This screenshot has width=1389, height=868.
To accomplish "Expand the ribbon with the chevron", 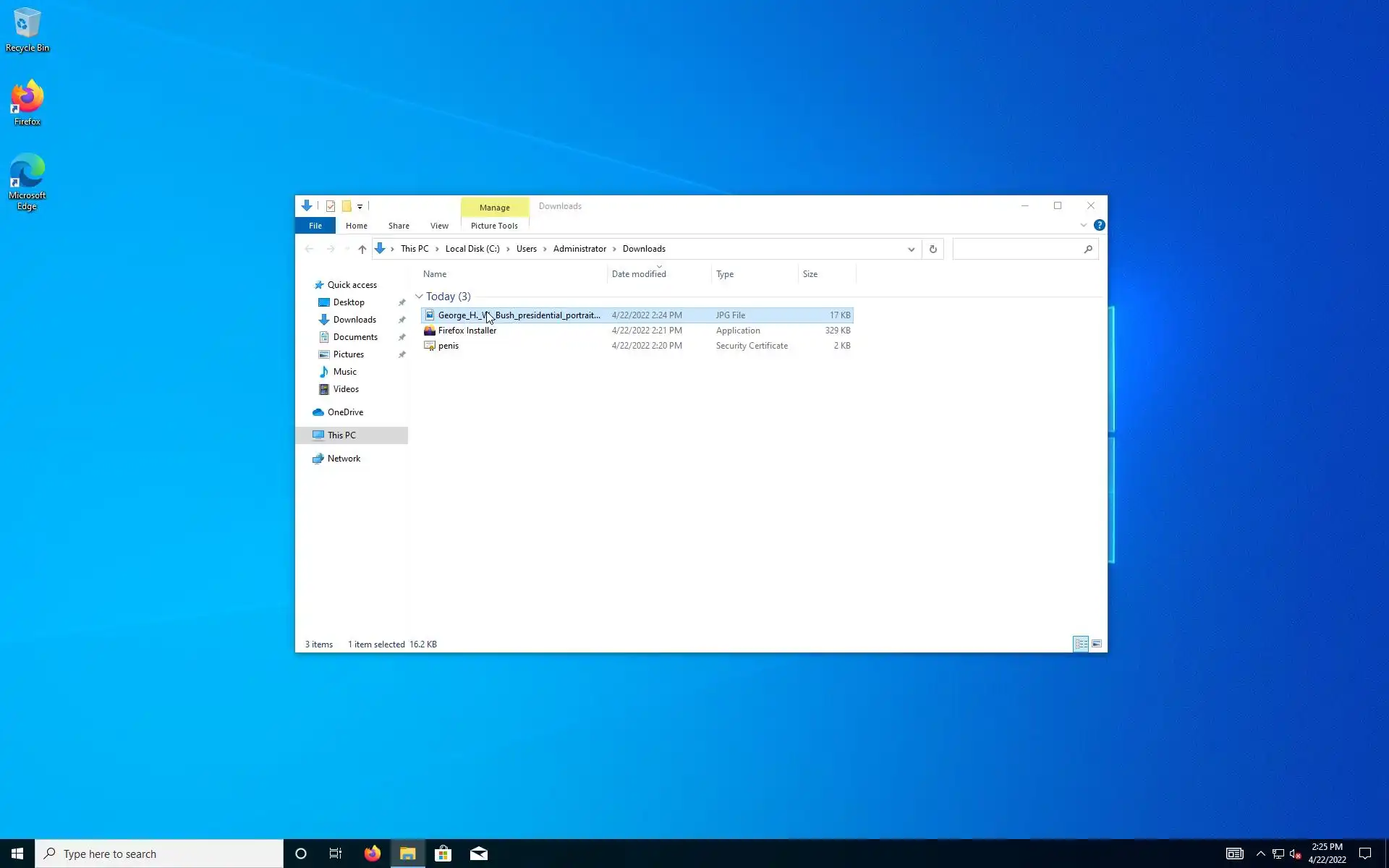I will point(1083,226).
